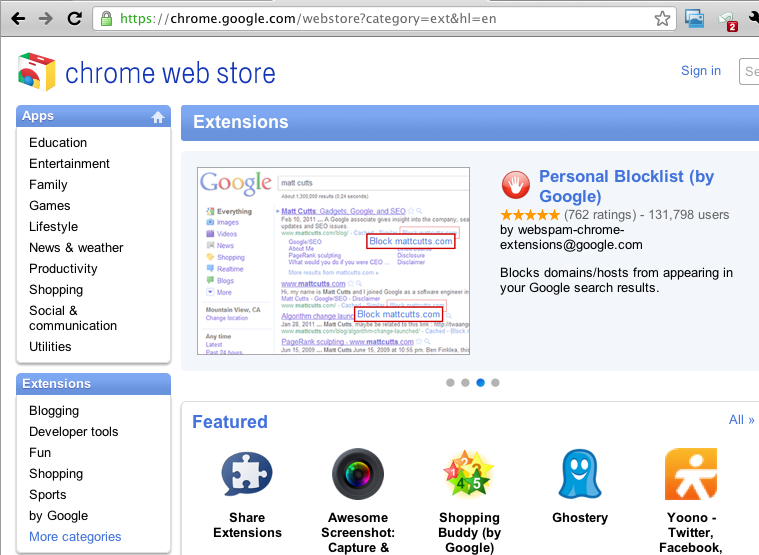759x555 pixels.
Task: Select the first carousel dot
Action: pyautogui.click(x=450, y=382)
